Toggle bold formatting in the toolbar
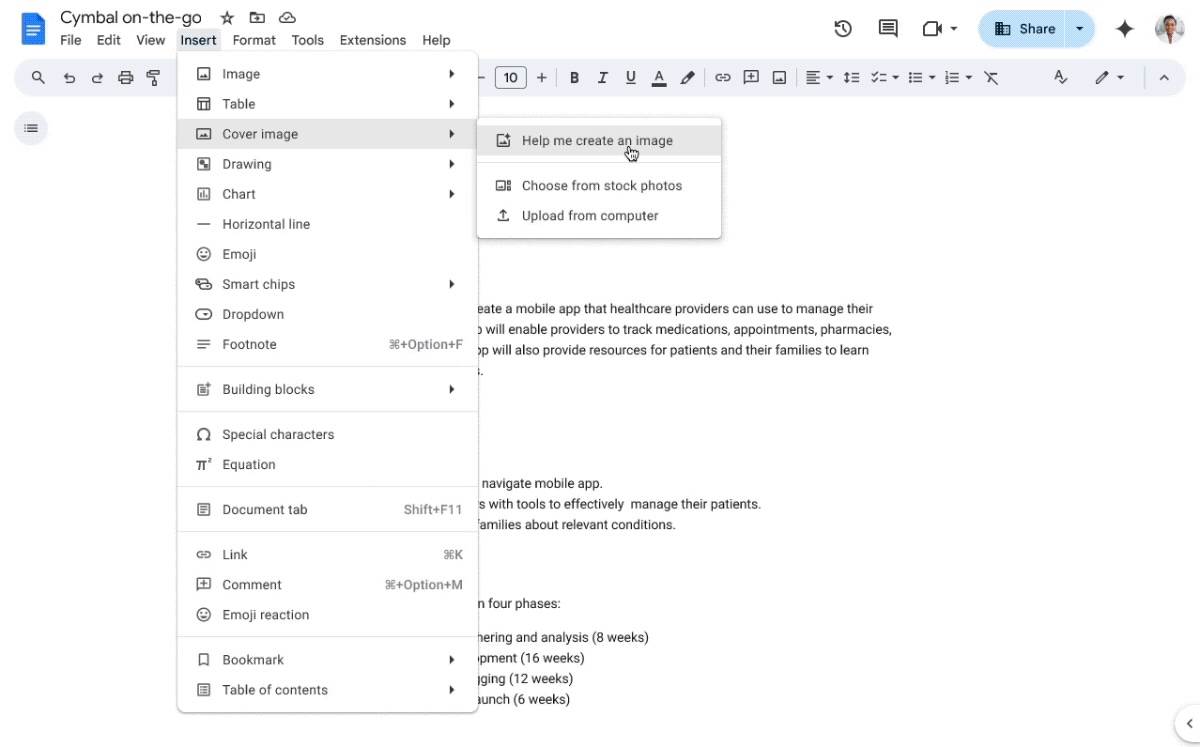The image size is (1200, 747). (x=574, y=77)
